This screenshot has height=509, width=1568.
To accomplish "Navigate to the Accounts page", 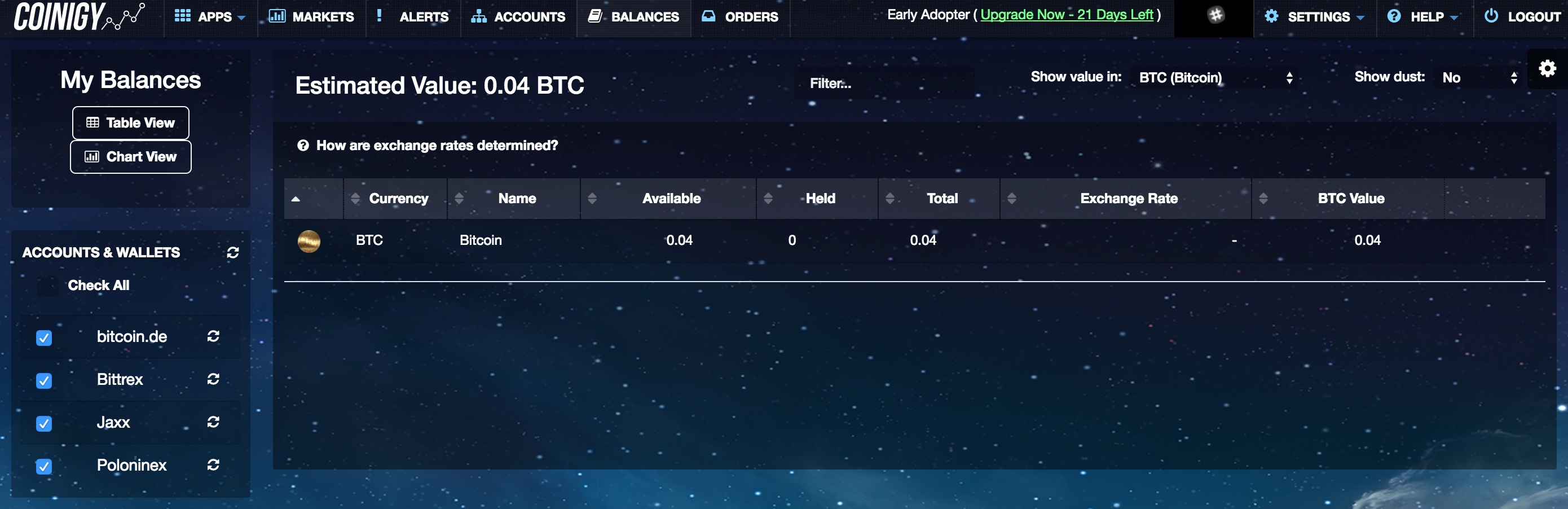I will coord(518,17).
